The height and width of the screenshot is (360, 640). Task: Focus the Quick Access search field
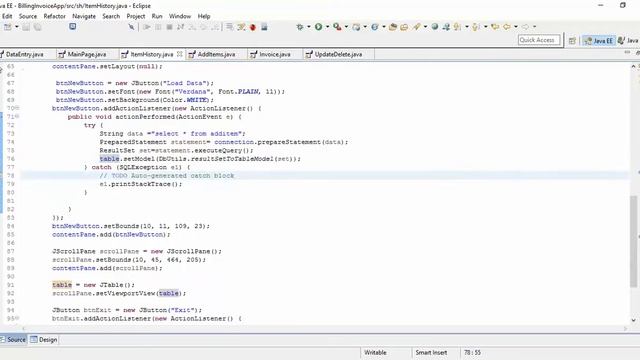(x=539, y=40)
